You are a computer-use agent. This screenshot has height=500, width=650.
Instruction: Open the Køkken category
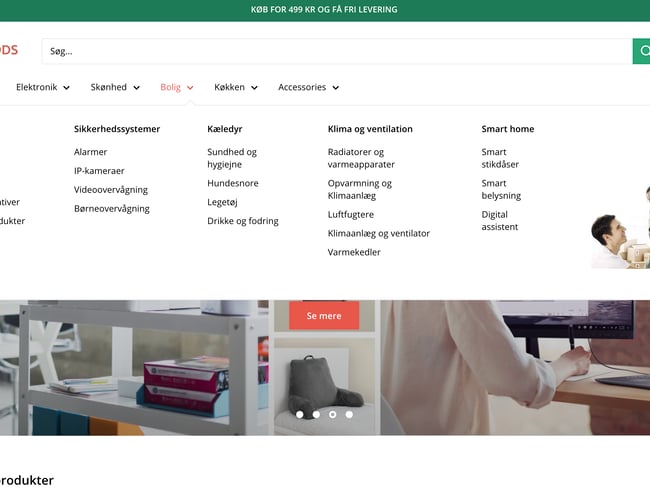[x=229, y=87]
